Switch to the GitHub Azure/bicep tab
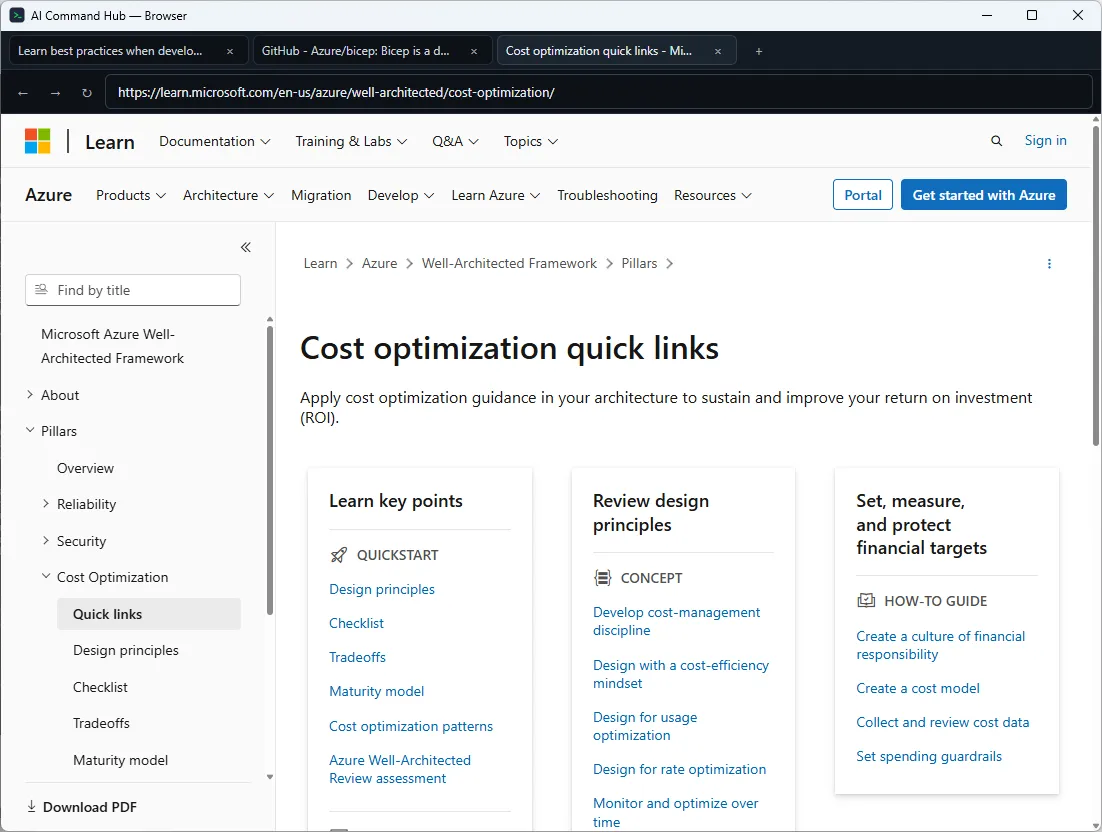 point(356,51)
